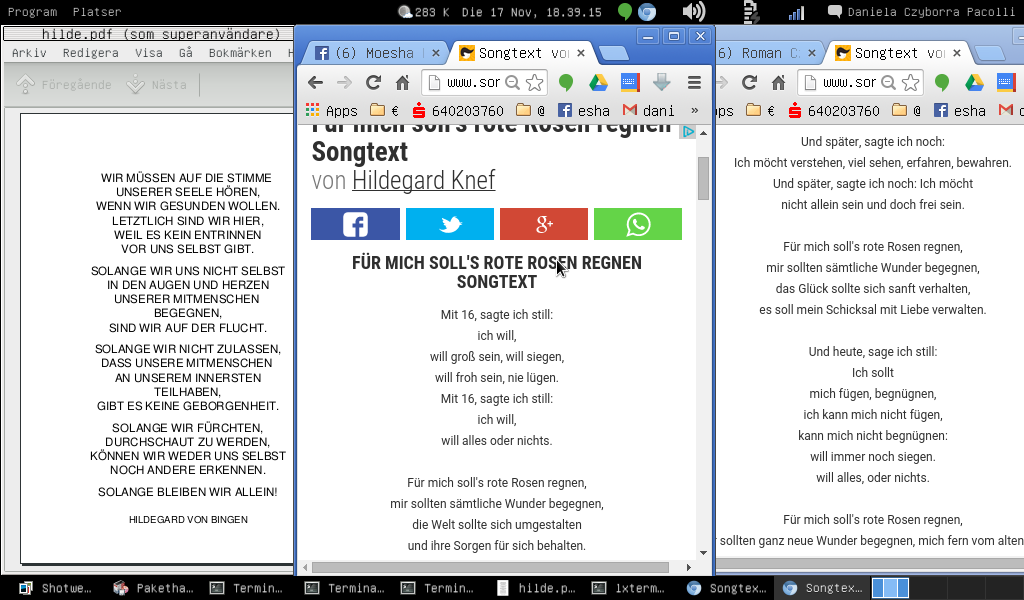This screenshot has width=1024, height=600.
Task: Open the Gå menu in the PDF viewer
Action: pos(186,53)
